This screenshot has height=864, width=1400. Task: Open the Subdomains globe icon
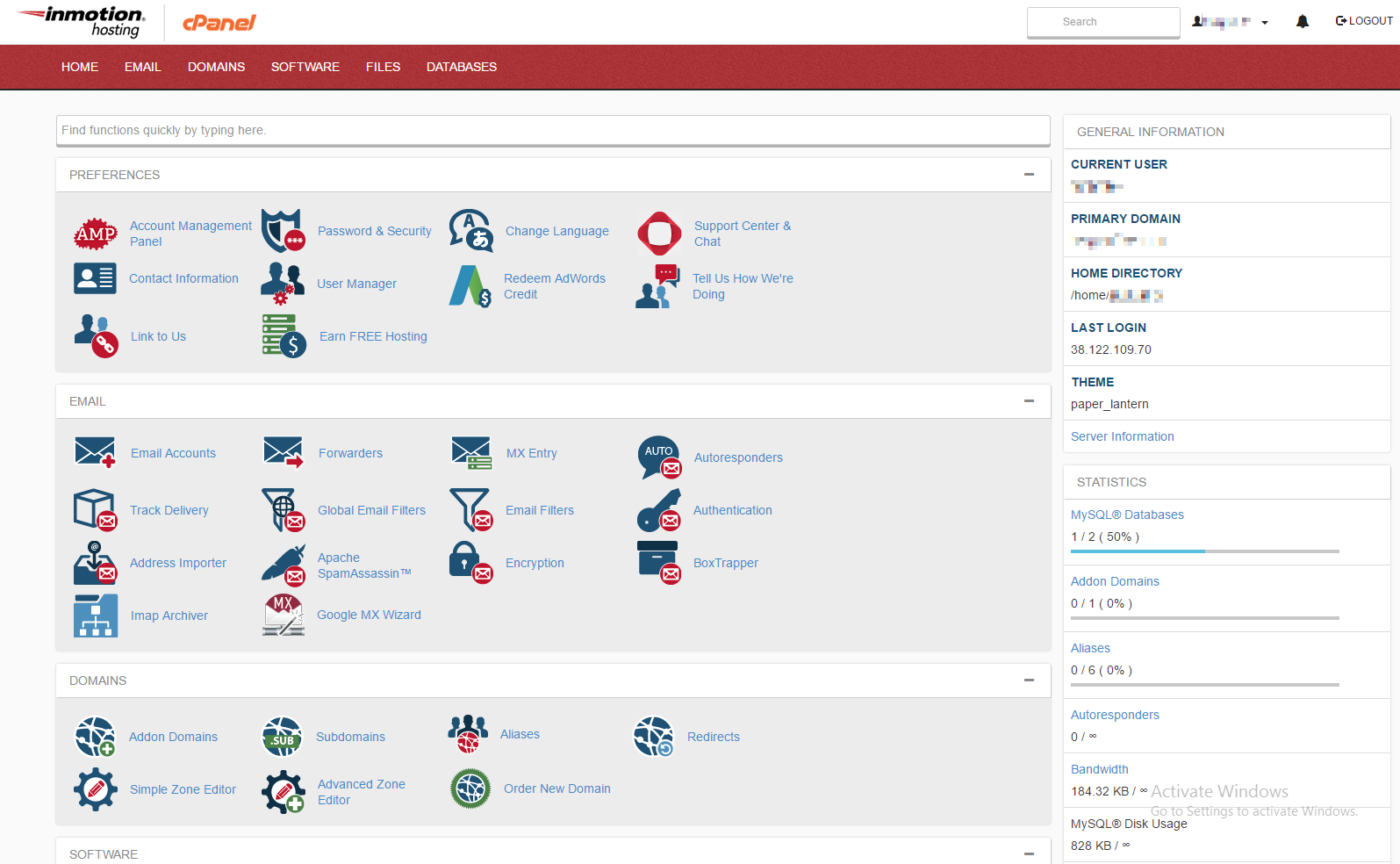(x=282, y=737)
